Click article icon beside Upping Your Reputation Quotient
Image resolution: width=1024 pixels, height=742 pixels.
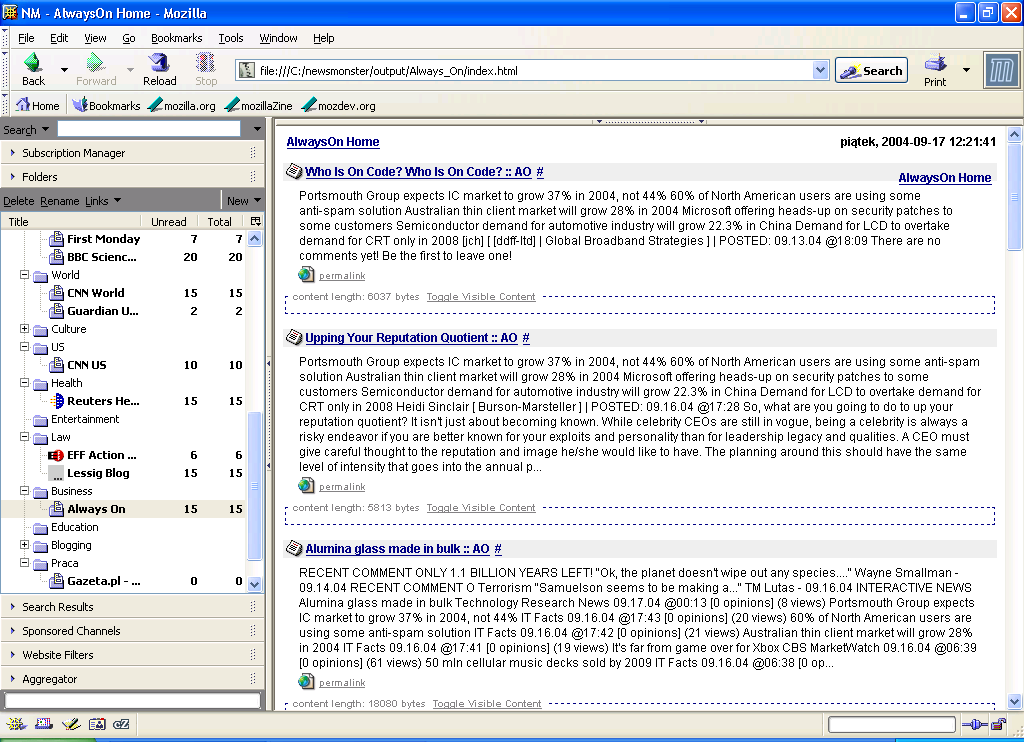coord(294,337)
